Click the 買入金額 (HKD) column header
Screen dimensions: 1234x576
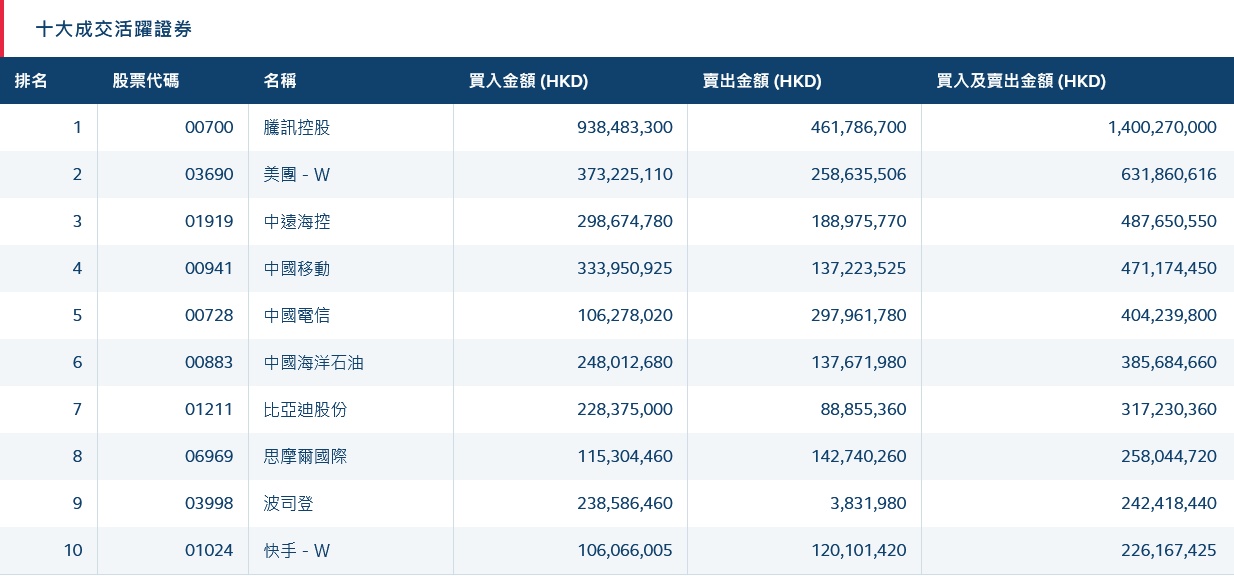528,81
